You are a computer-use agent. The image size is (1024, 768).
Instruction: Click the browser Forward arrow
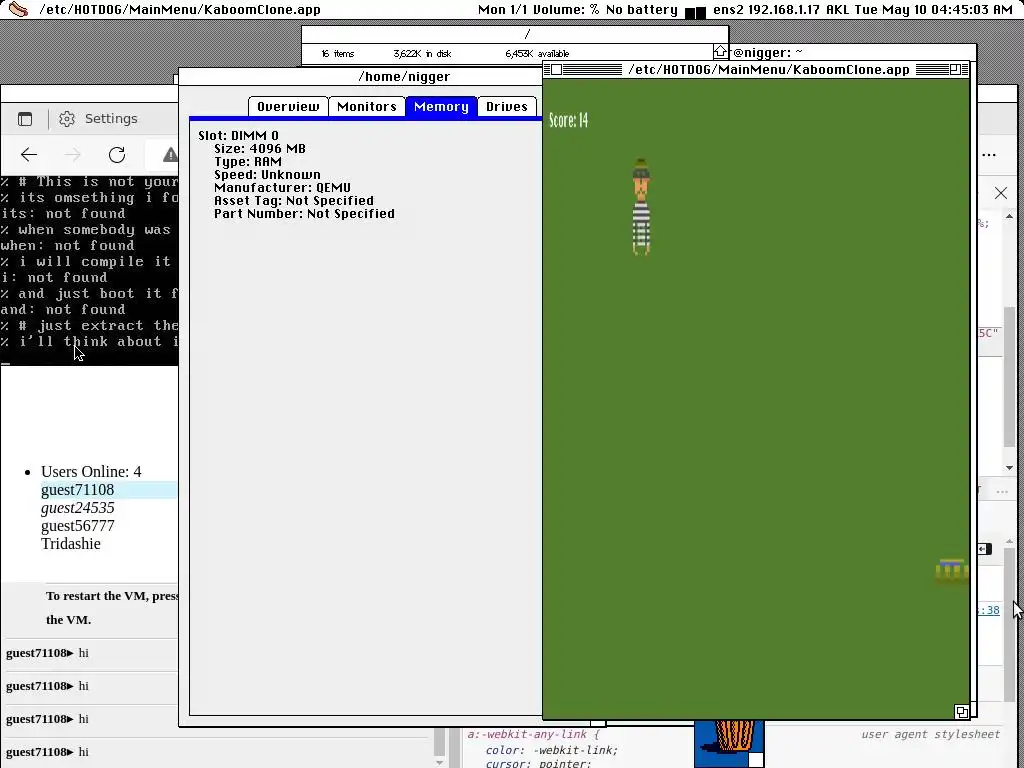(73, 155)
